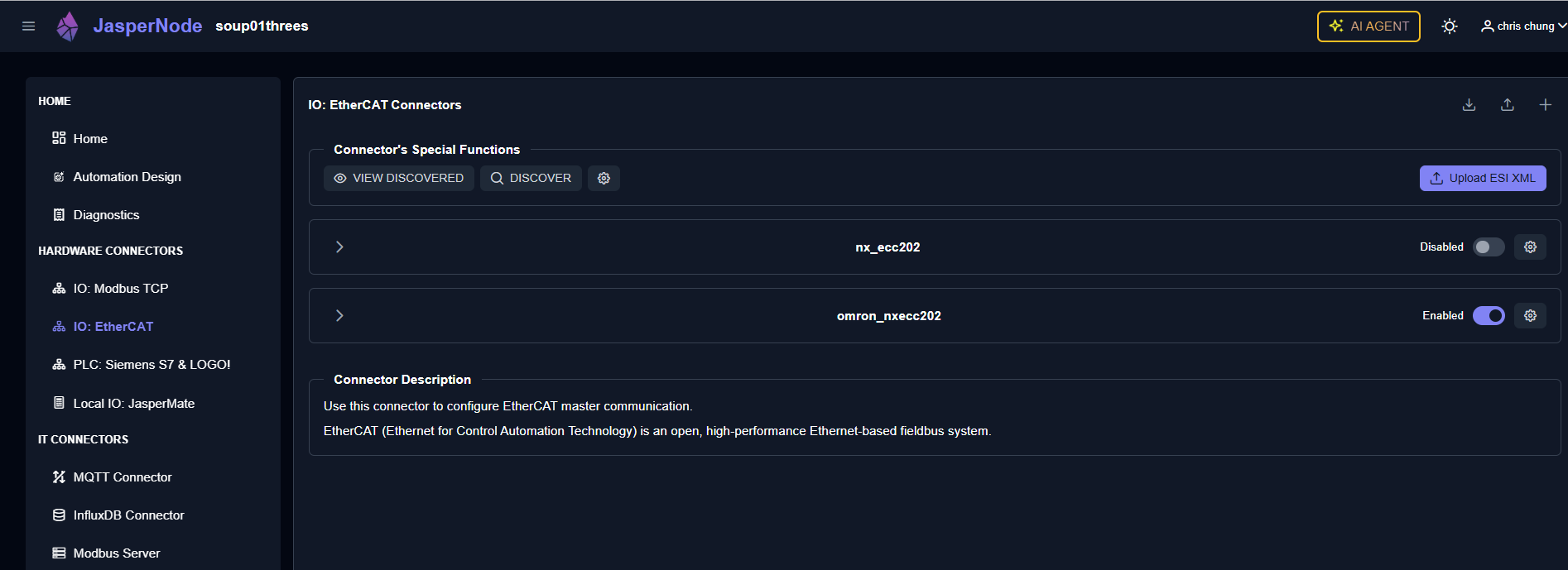Click VIEW DISCOVERED eye button
This screenshot has width=1568, height=570.
398,179
